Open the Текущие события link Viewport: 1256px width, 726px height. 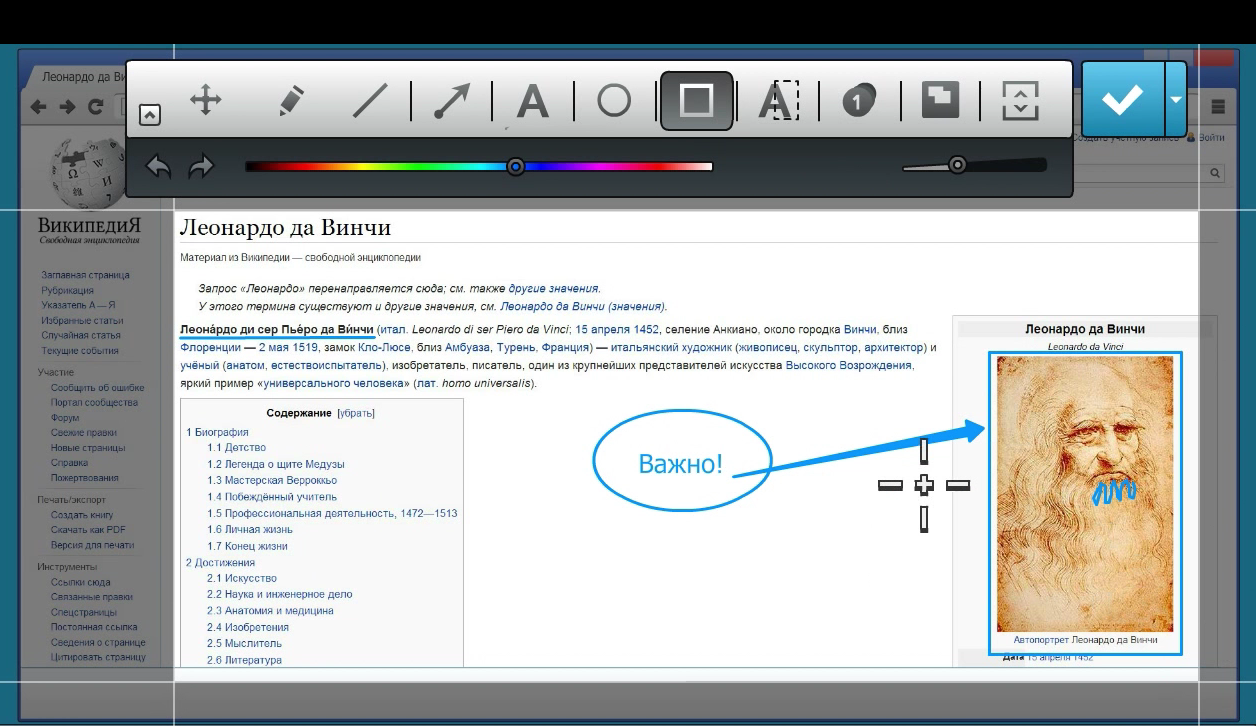tap(79, 351)
